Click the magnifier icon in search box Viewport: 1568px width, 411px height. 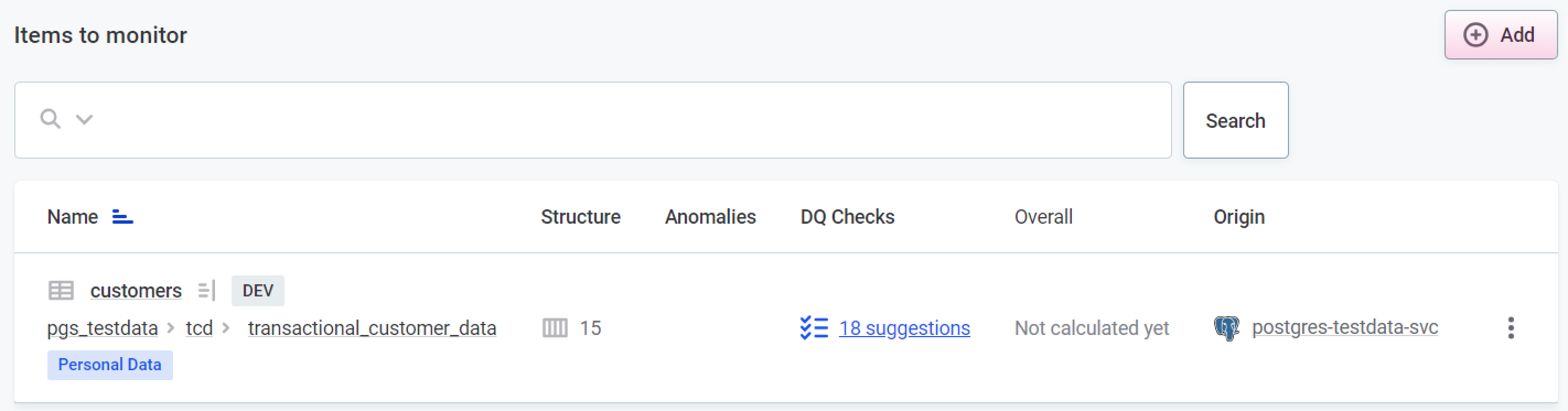tap(50, 119)
